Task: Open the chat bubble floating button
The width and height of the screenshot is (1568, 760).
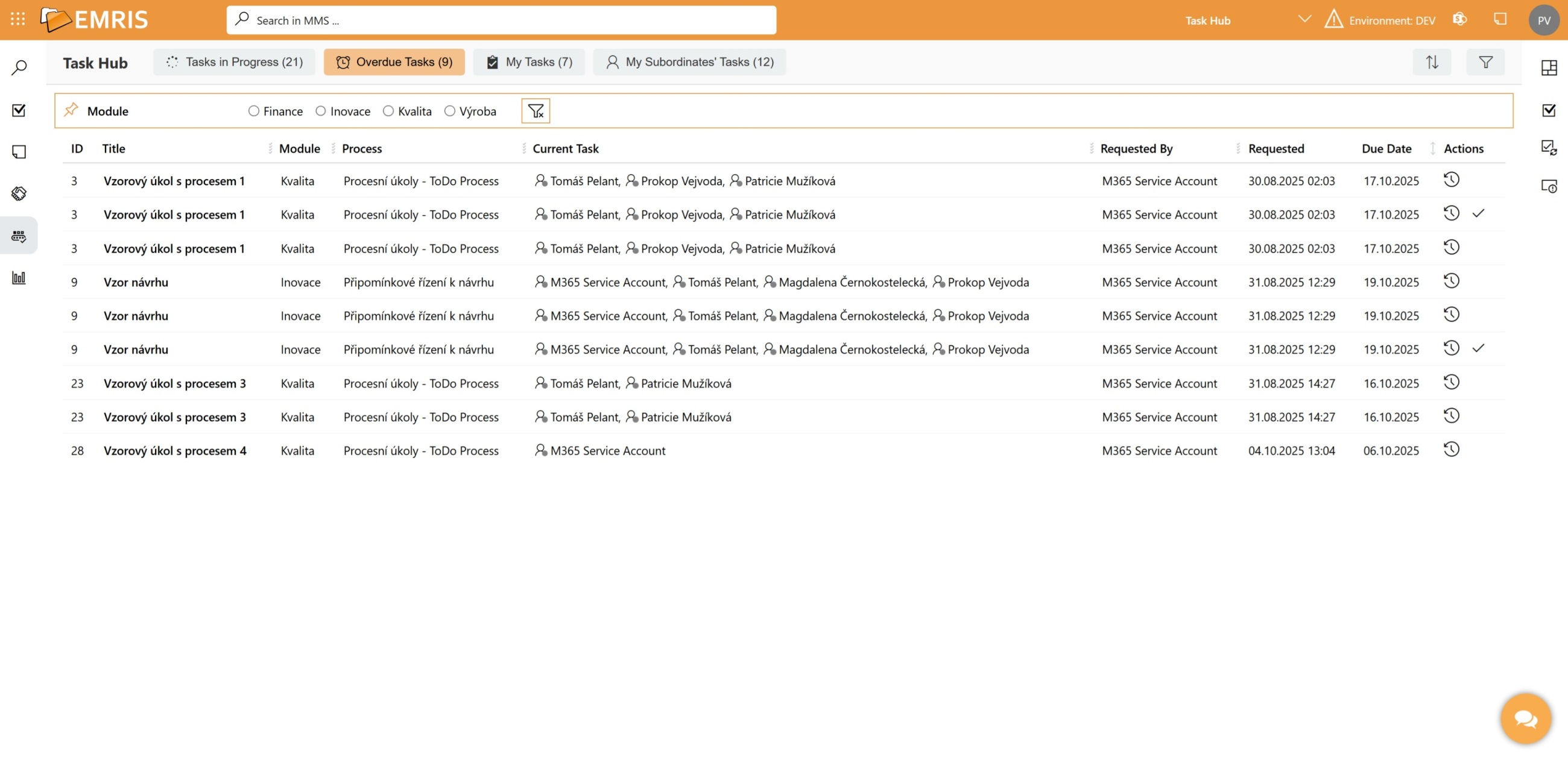Action: click(x=1525, y=718)
